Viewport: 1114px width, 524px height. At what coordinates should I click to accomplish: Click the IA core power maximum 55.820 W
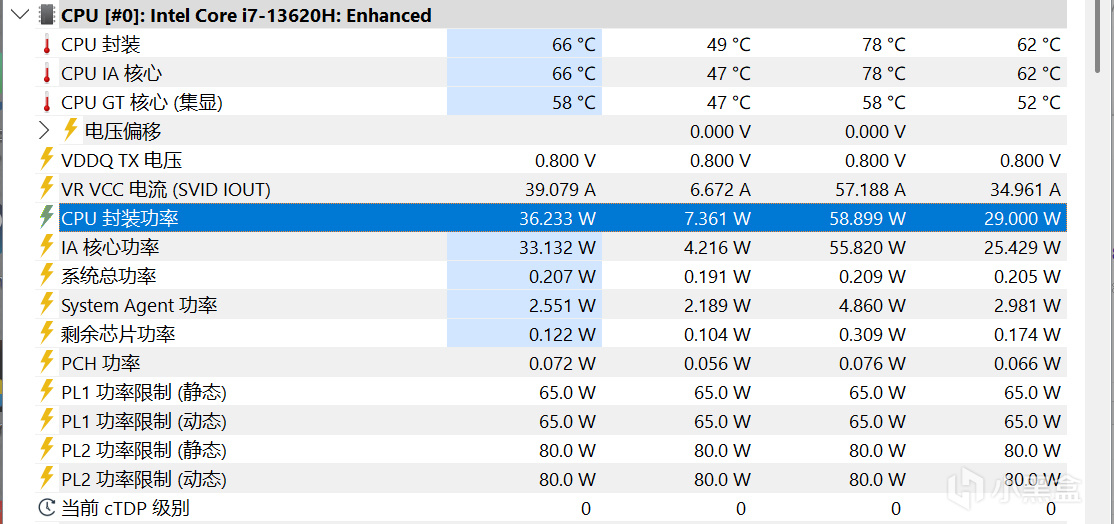tap(868, 247)
